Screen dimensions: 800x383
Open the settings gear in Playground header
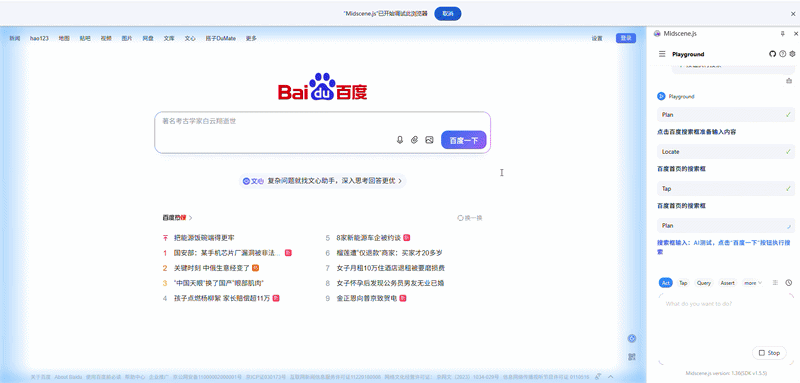tap(792, 54)
